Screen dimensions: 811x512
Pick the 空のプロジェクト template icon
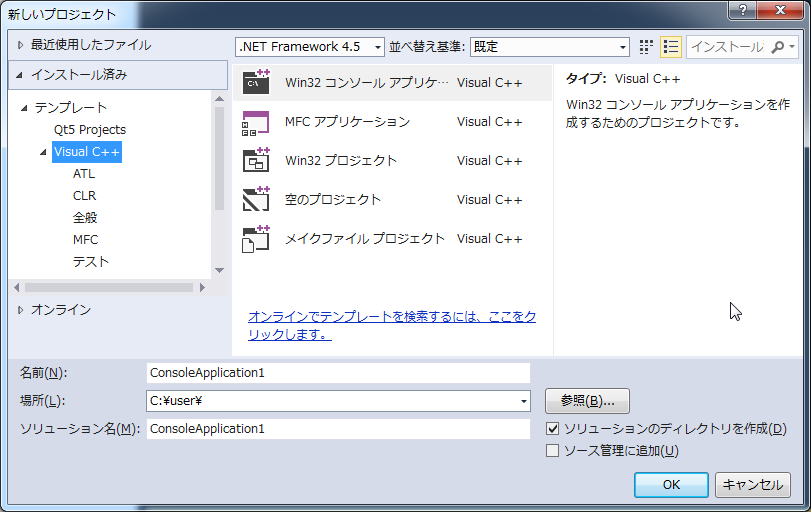[256, 200]
